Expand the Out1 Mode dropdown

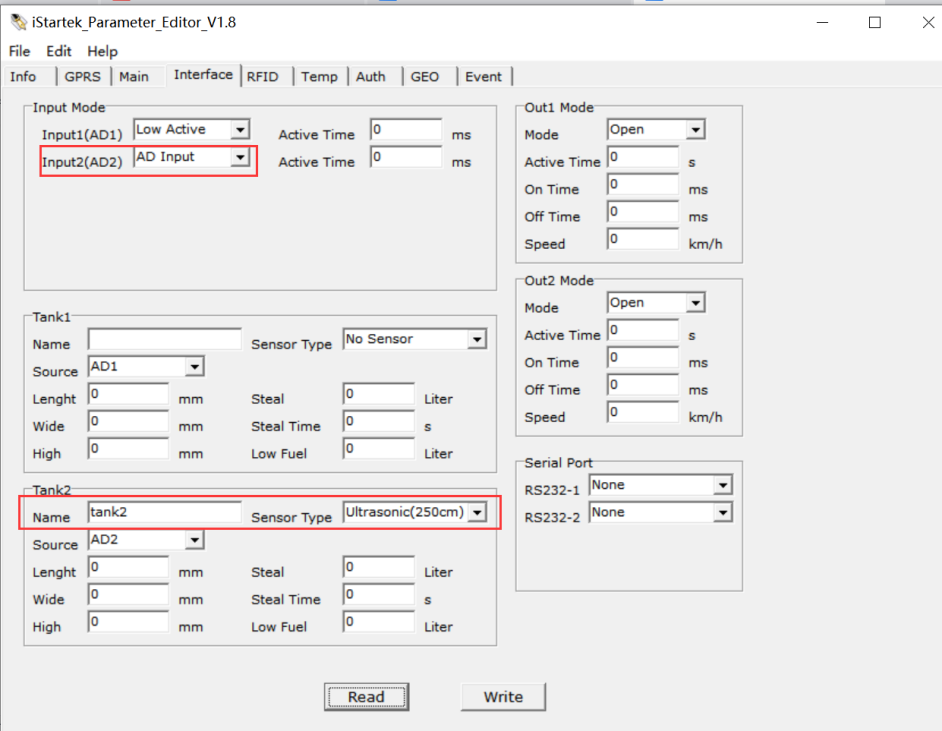pos(696,130)
